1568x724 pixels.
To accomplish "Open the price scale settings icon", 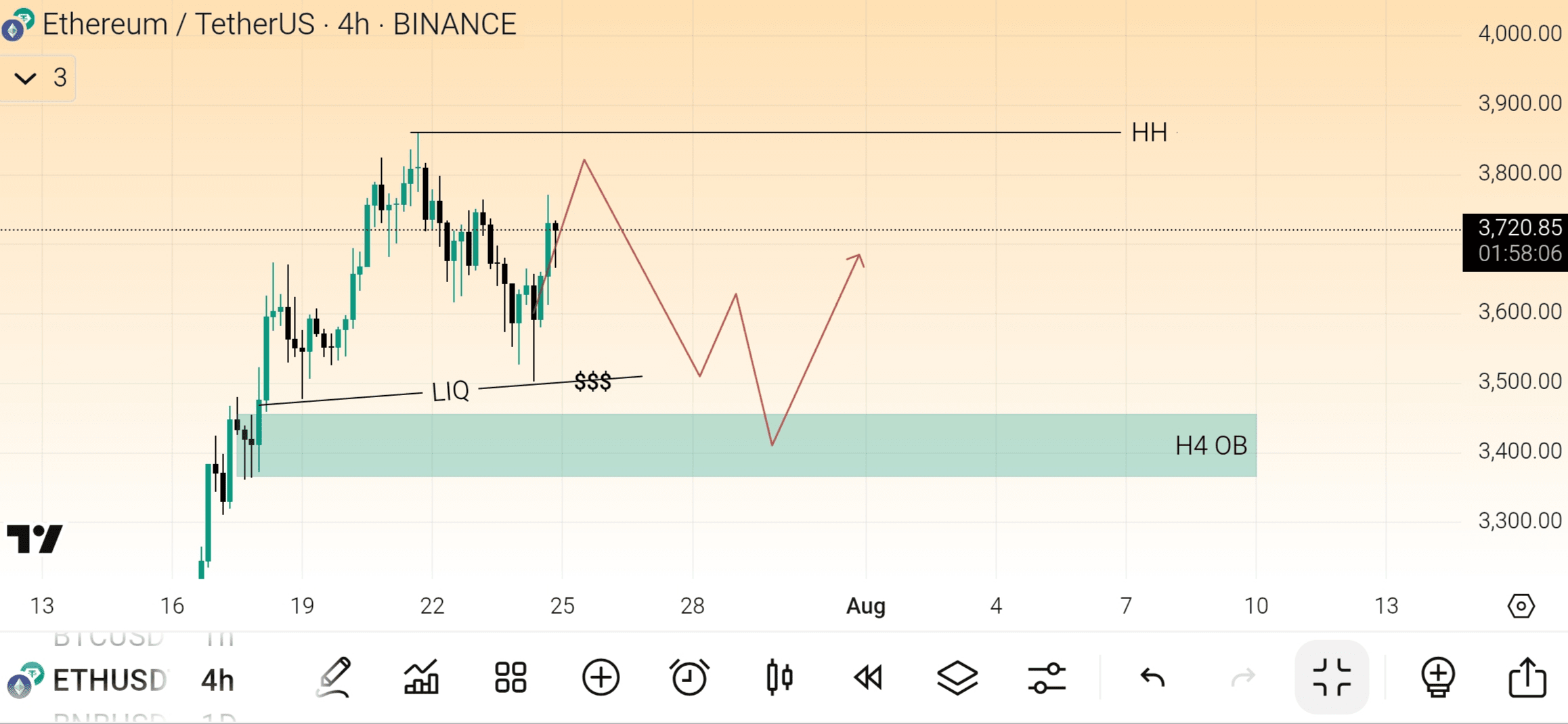I will [x=1521, y=606].
